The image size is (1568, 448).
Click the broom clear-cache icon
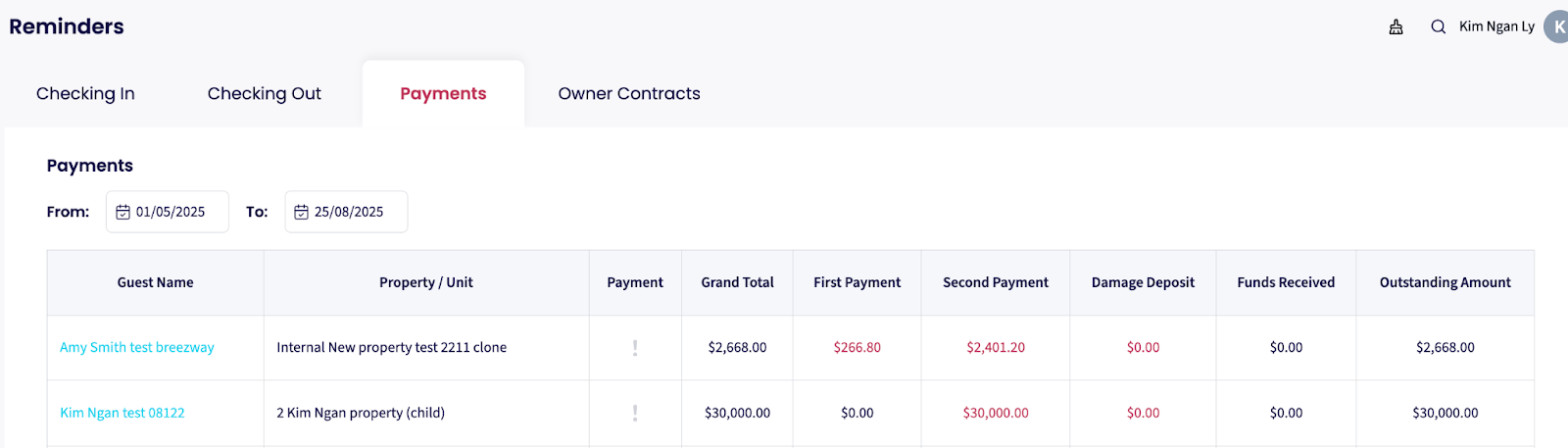coord(1396,27)
